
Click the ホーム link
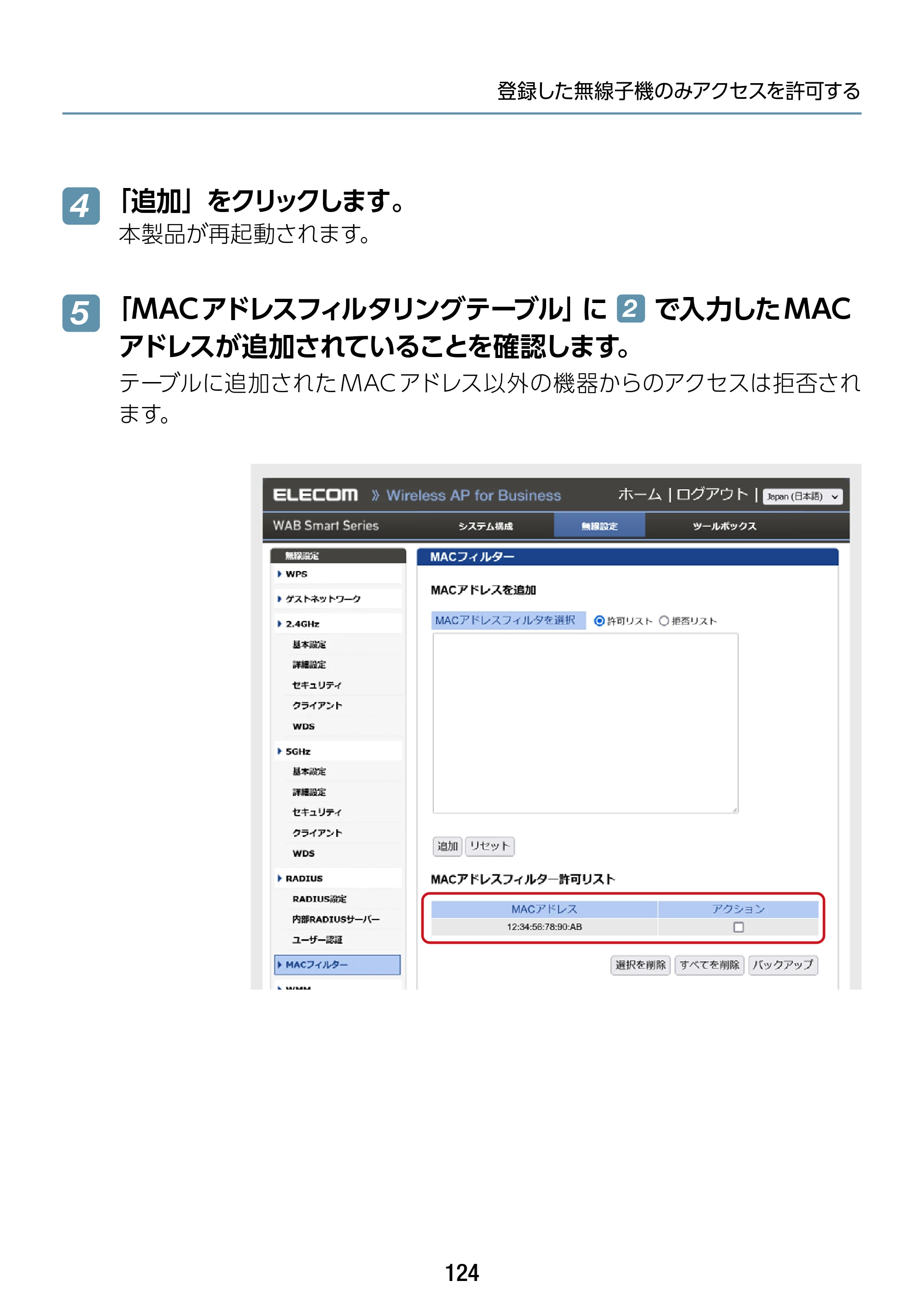click(x=639, y=494)
